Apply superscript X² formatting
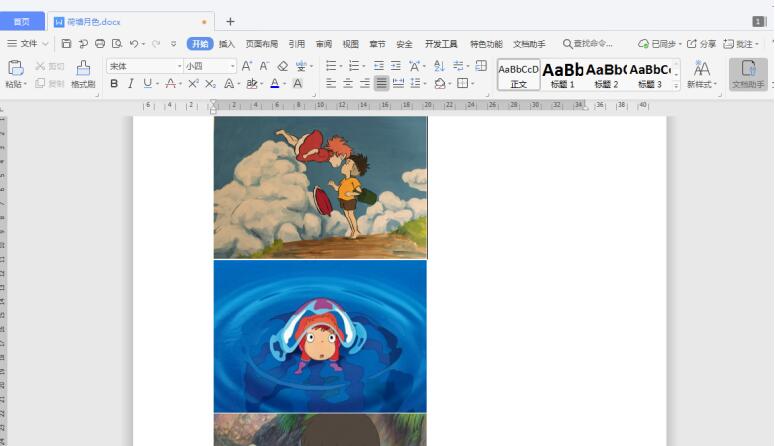 pyautogui.click(x=193, y=84)
